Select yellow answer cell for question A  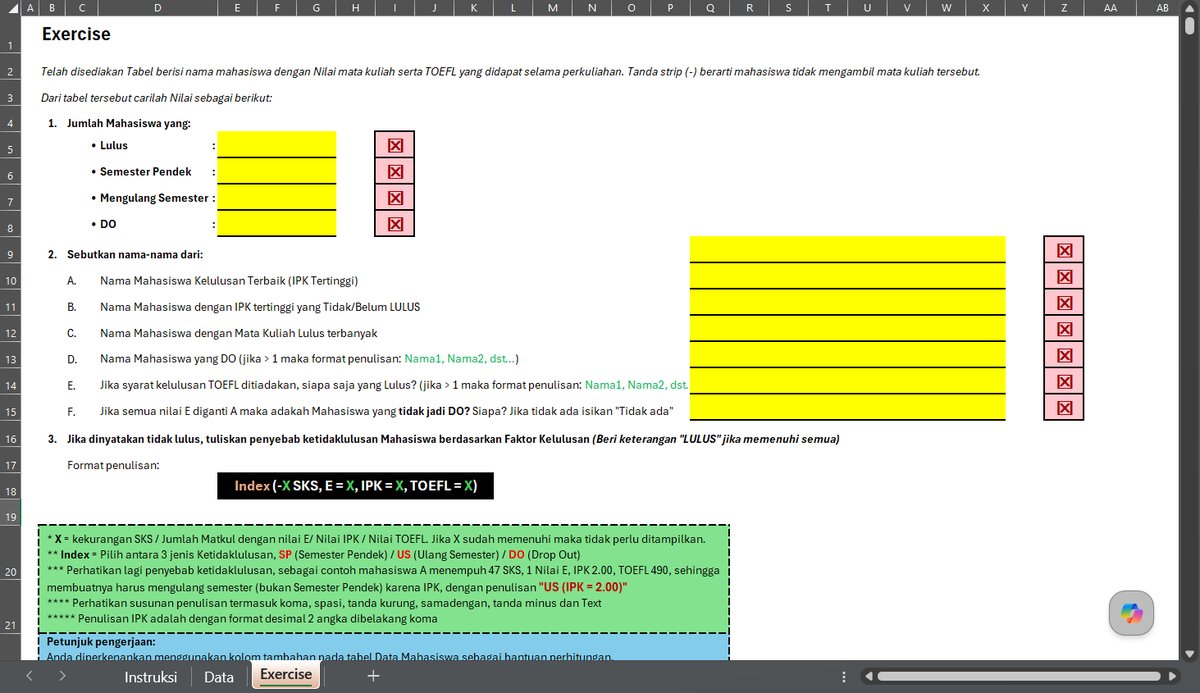pos(848,276)
